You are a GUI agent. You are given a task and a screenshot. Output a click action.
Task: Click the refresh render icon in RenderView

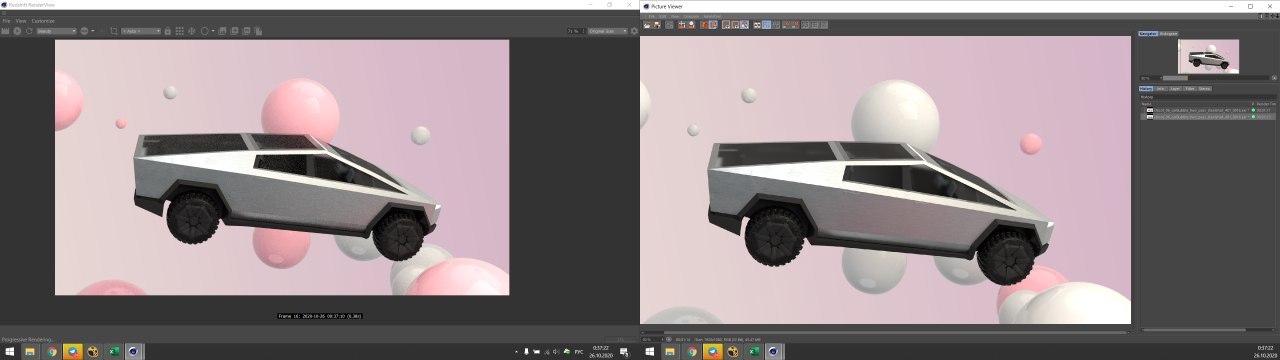coord(29,31)
